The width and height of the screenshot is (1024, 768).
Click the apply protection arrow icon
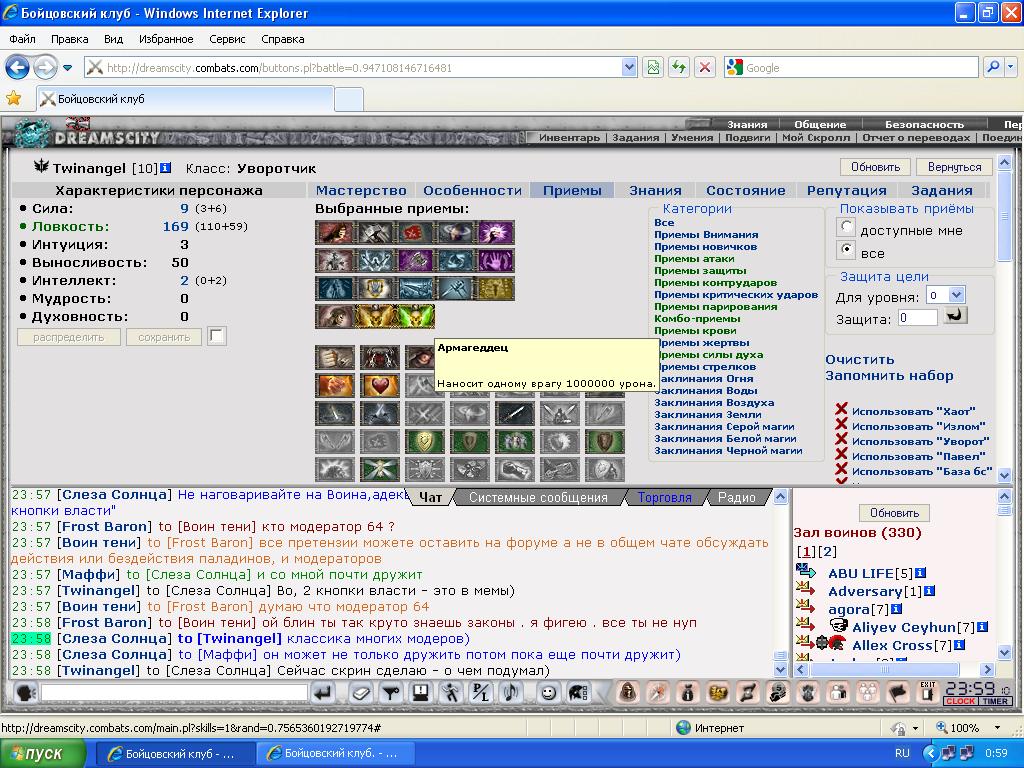(x=955, y=315)
